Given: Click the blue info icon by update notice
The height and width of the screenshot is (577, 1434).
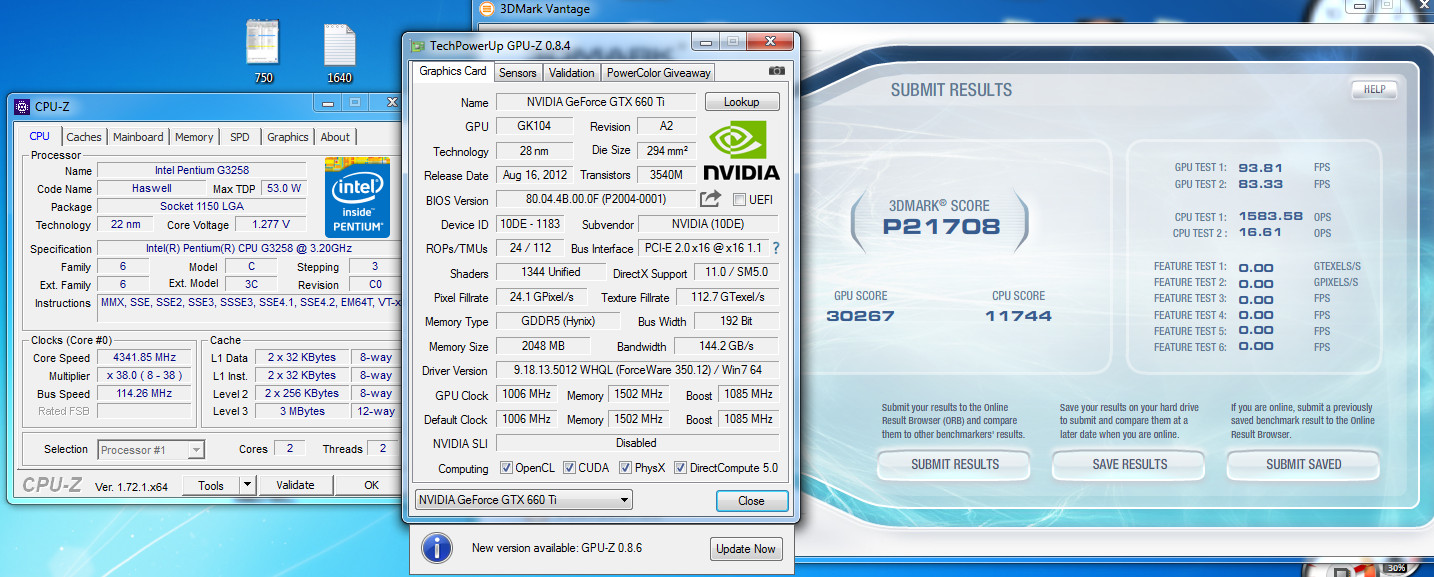Looking at the screenshot, I should click(436, 548).
